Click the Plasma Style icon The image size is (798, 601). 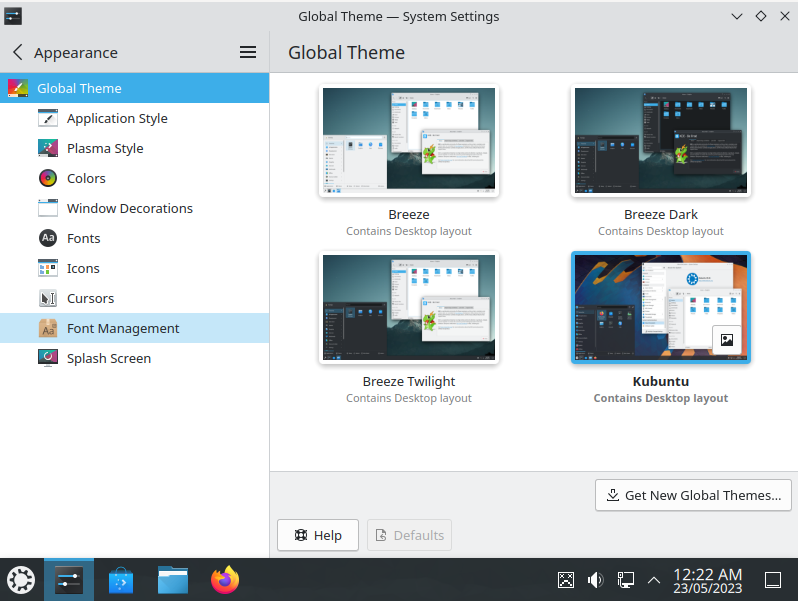(48, 148)
